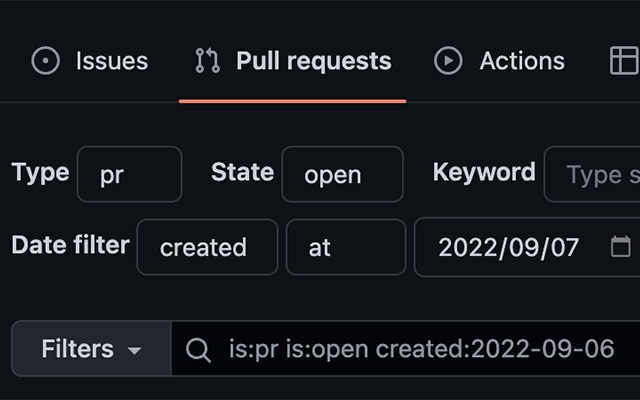Click the Pull requests branch icon
This screenshot has height=400, width=640.
[x=207, y=61]
